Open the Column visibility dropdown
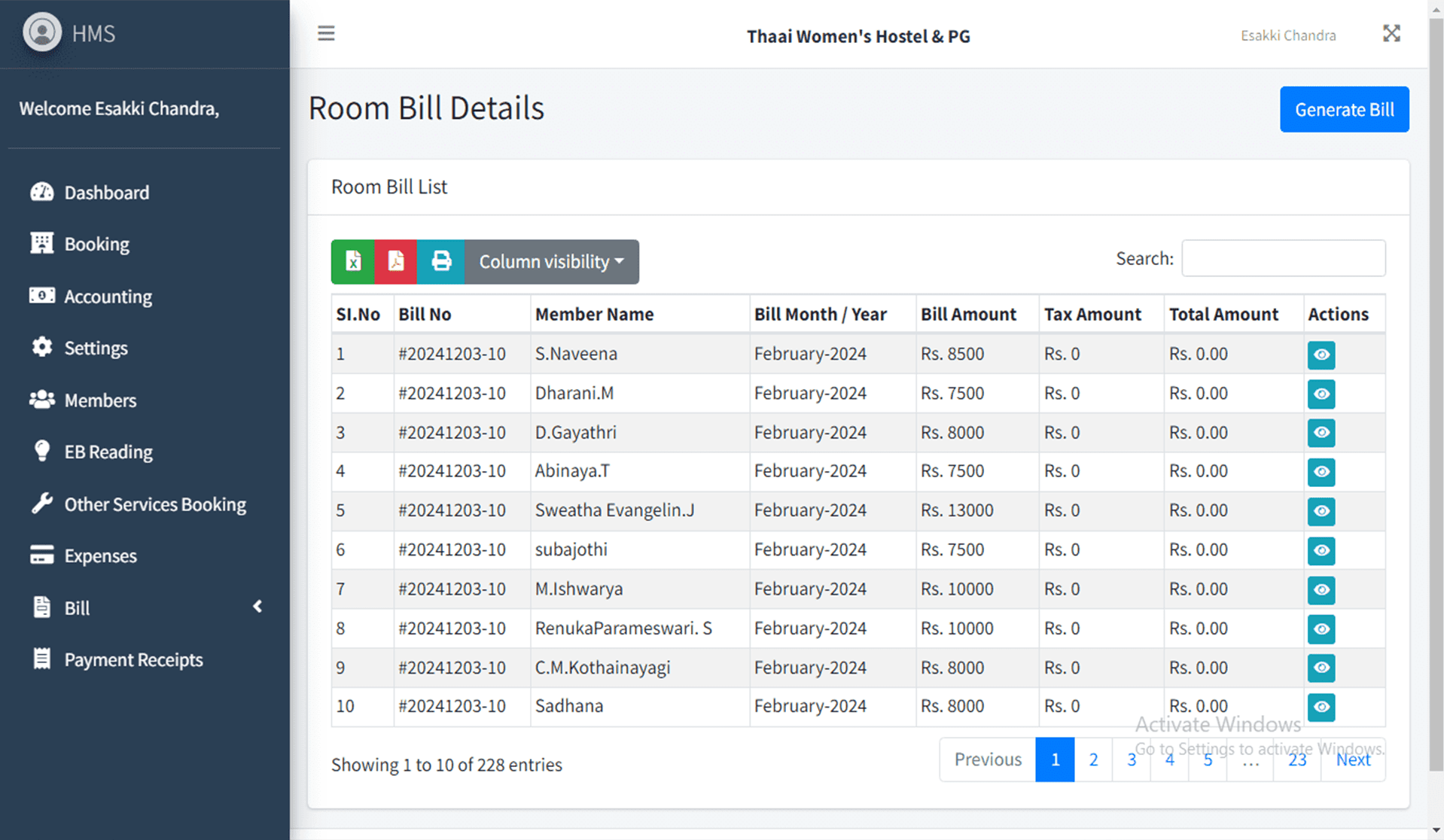The image size is (1444, 840). point(552,261)
